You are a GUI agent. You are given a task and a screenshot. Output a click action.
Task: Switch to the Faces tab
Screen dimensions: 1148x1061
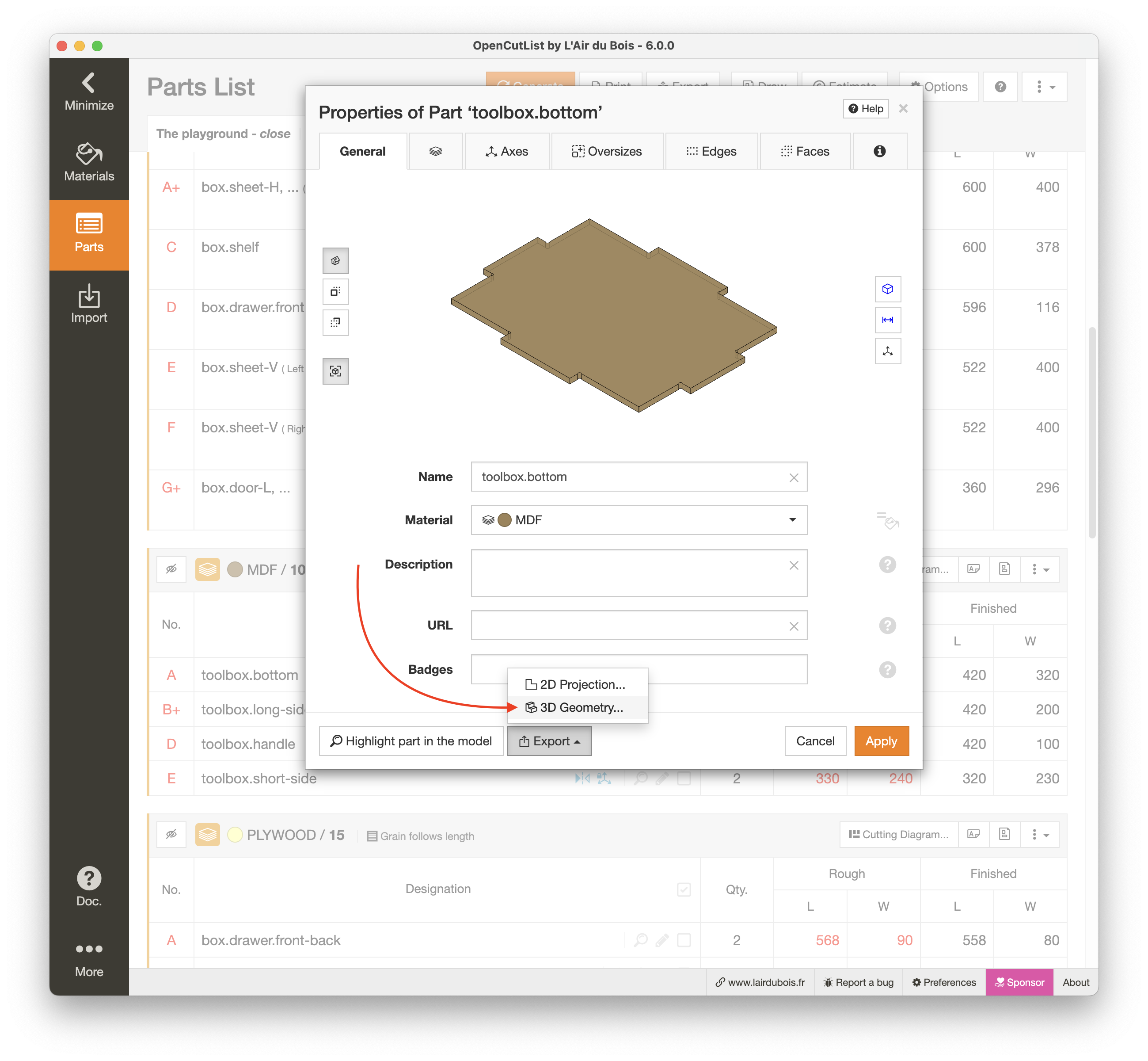click(x=805, y=152)
